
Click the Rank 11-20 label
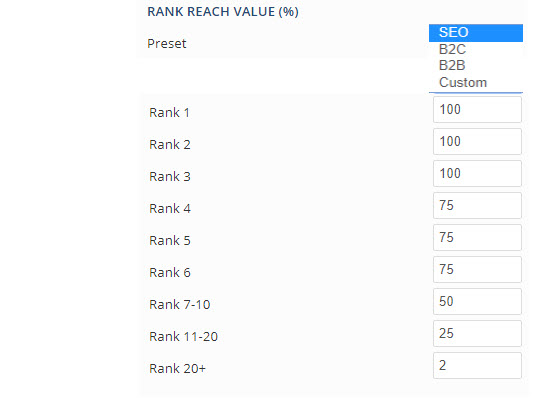click(x=184, y=337)
